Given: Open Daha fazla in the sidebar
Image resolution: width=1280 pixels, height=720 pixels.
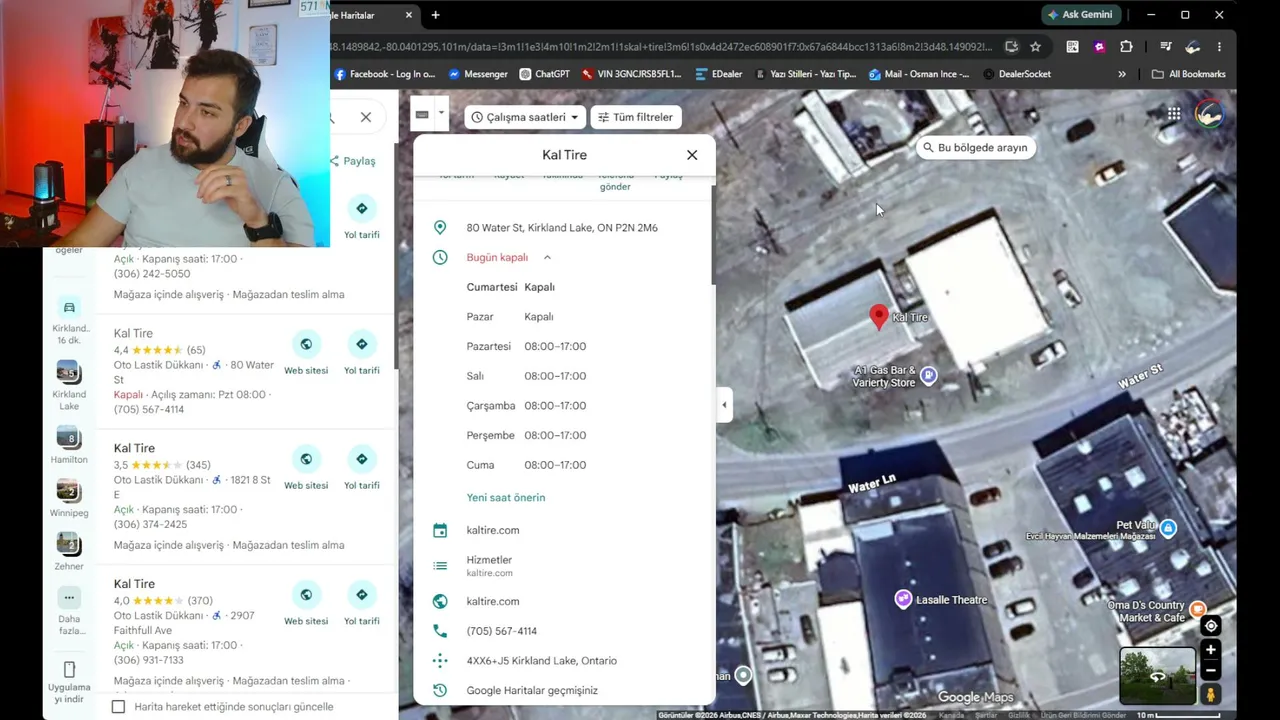Looking at the screenshot, I should (x=69, y=611).
